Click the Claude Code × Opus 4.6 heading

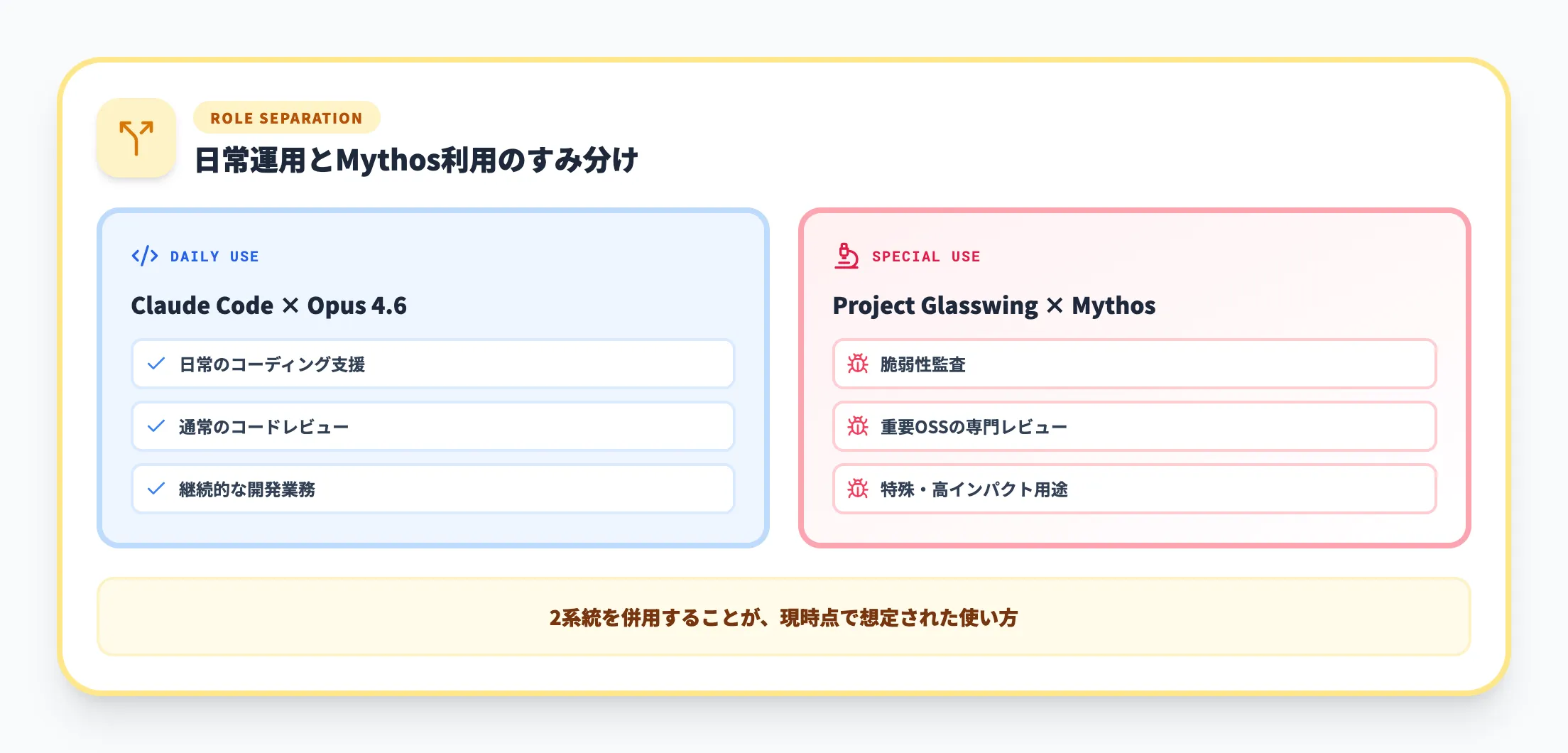tap(268, 305)
